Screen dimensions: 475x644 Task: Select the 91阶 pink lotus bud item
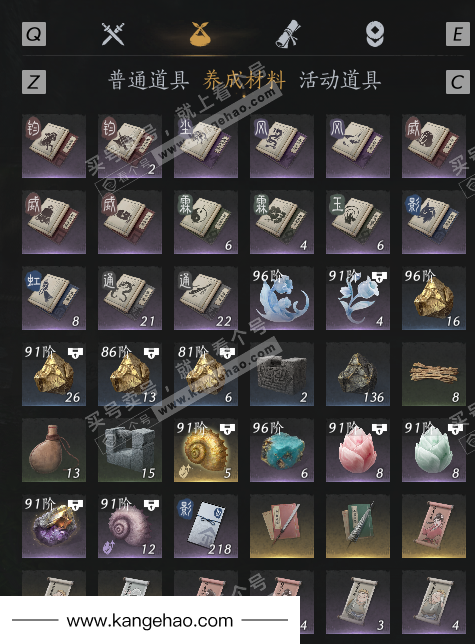(358, 450)
